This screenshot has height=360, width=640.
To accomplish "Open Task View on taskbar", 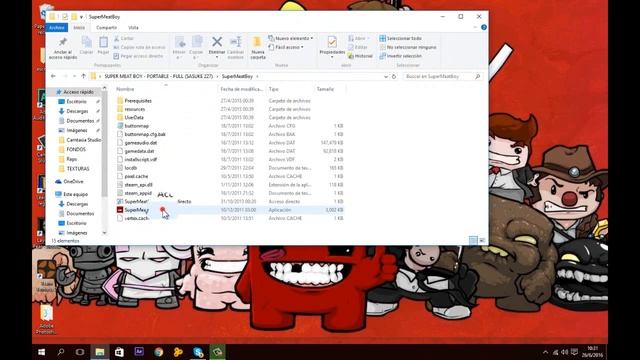I will tap(80, 352).
